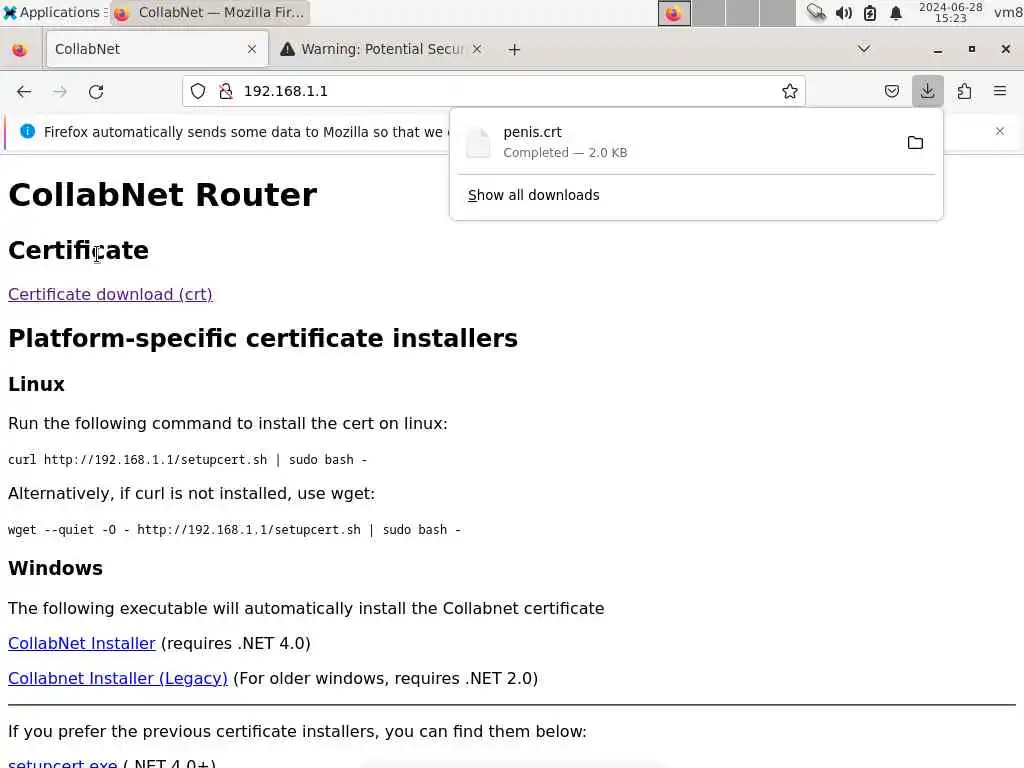Viewport: 1024px width, 768px height.
Task: Click the setupcert.exe link
Action: pyautogui.click(x=63, y=763)
